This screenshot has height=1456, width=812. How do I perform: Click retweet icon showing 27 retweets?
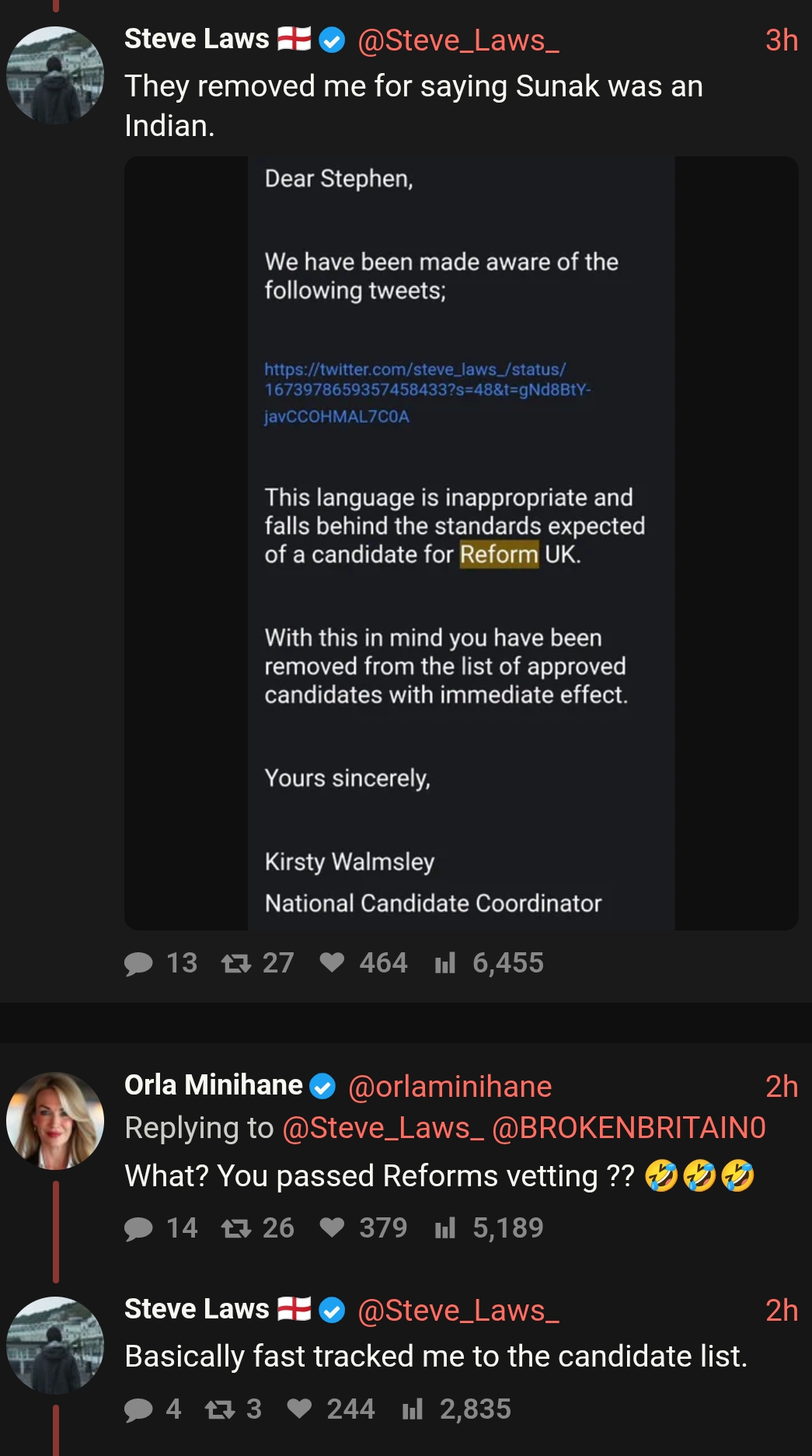coord(236,964)
